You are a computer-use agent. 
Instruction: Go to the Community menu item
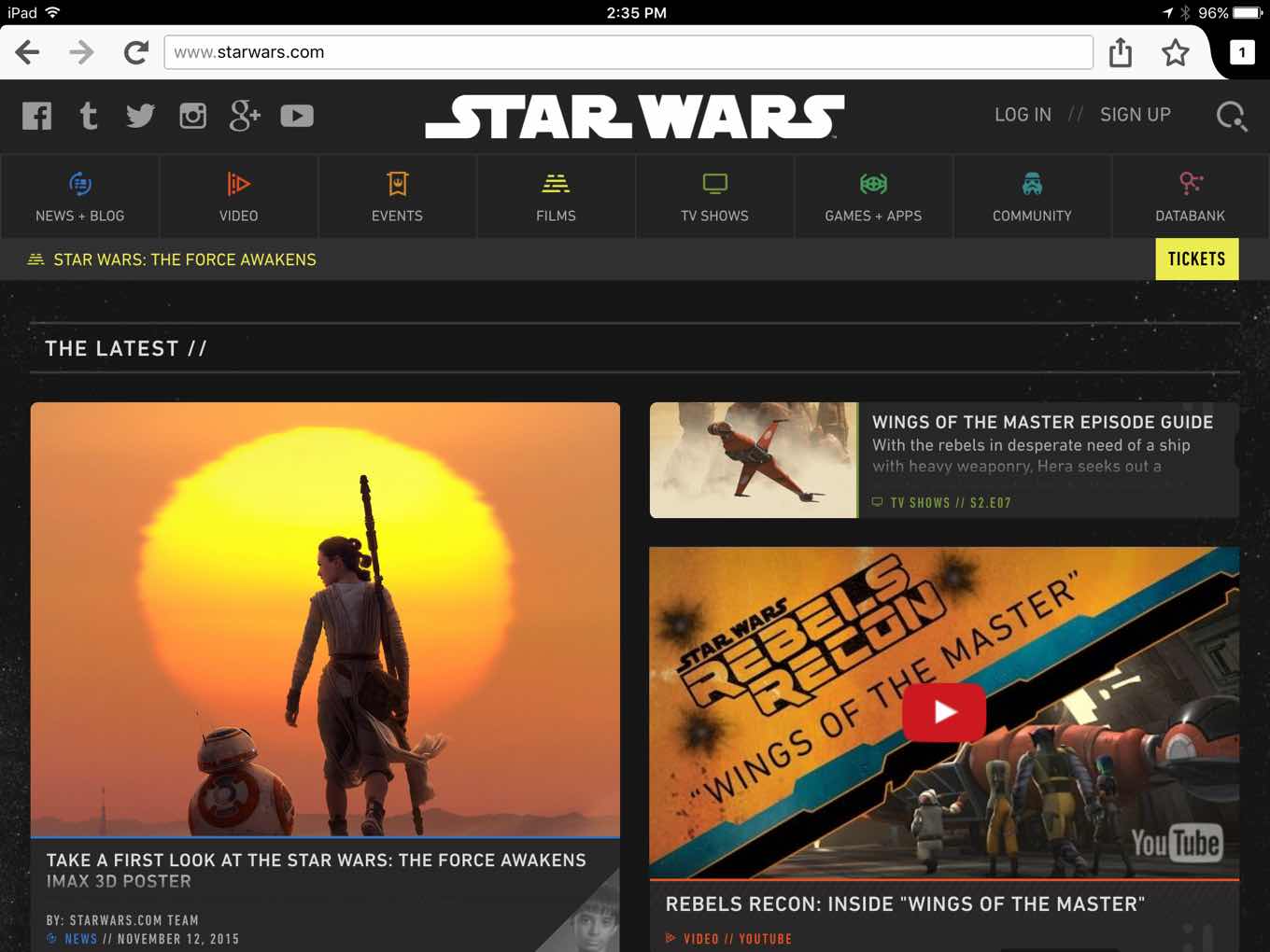(1032, 197)
